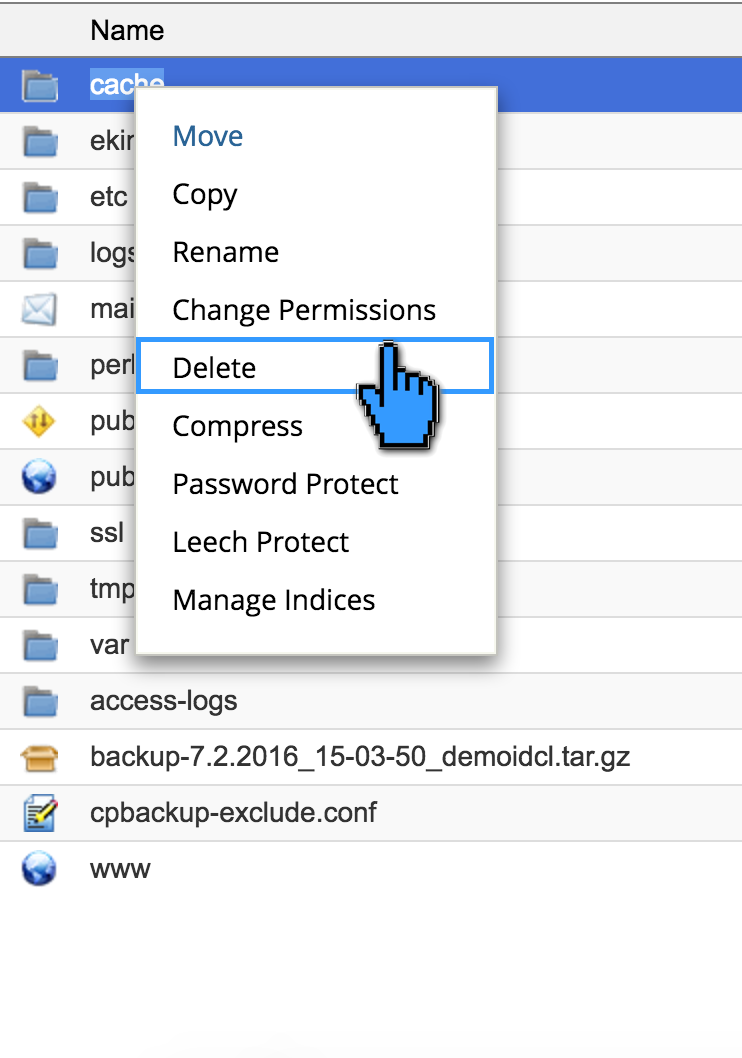This screenshot has width=742, height=1058.
Task: Click the tmp folder icon
Action: (x=38, y=589)
